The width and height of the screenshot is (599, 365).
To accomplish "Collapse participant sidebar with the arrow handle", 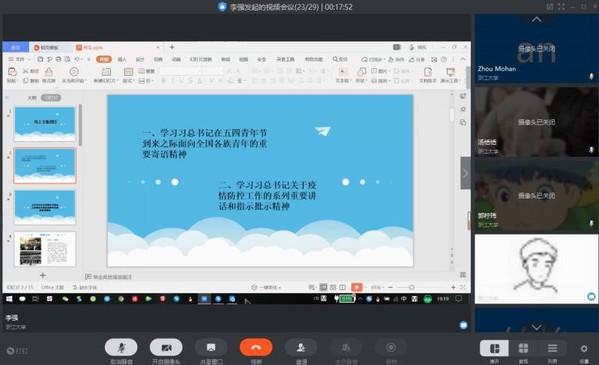I will tap(465, 173).
